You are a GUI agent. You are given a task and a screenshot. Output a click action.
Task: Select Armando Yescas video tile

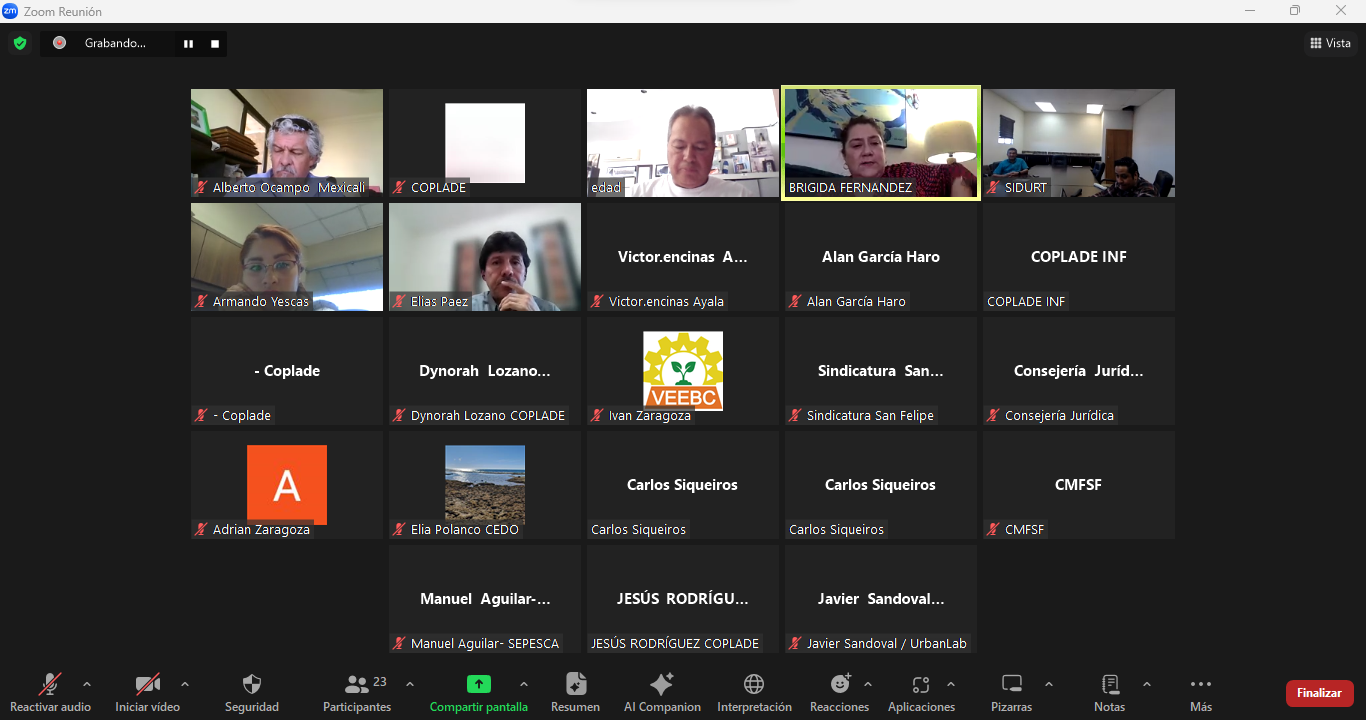(x=287, y=257)
